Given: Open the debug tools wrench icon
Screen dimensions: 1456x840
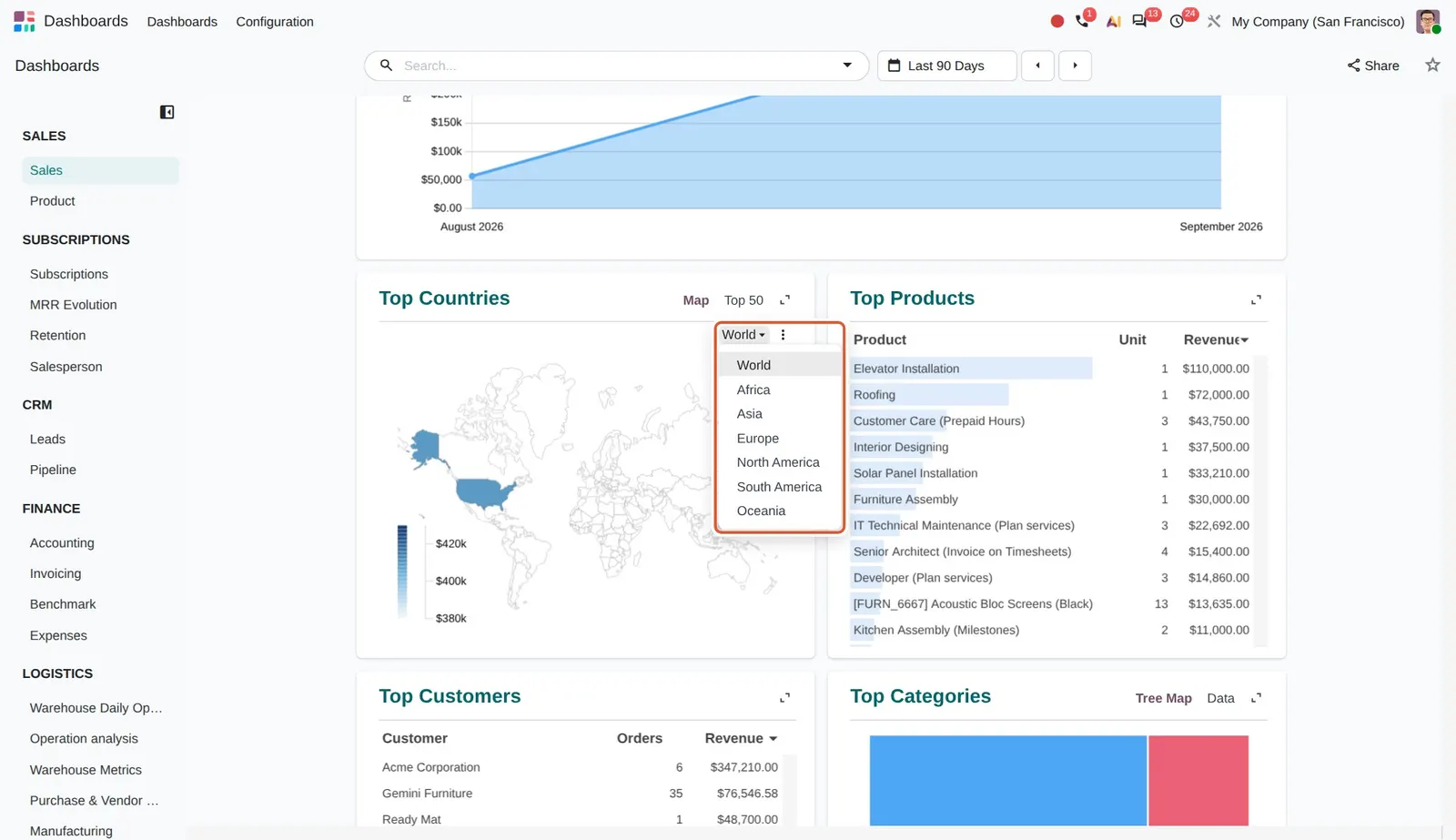Looking at the screenshot, I should click(x=1214, y=21).
